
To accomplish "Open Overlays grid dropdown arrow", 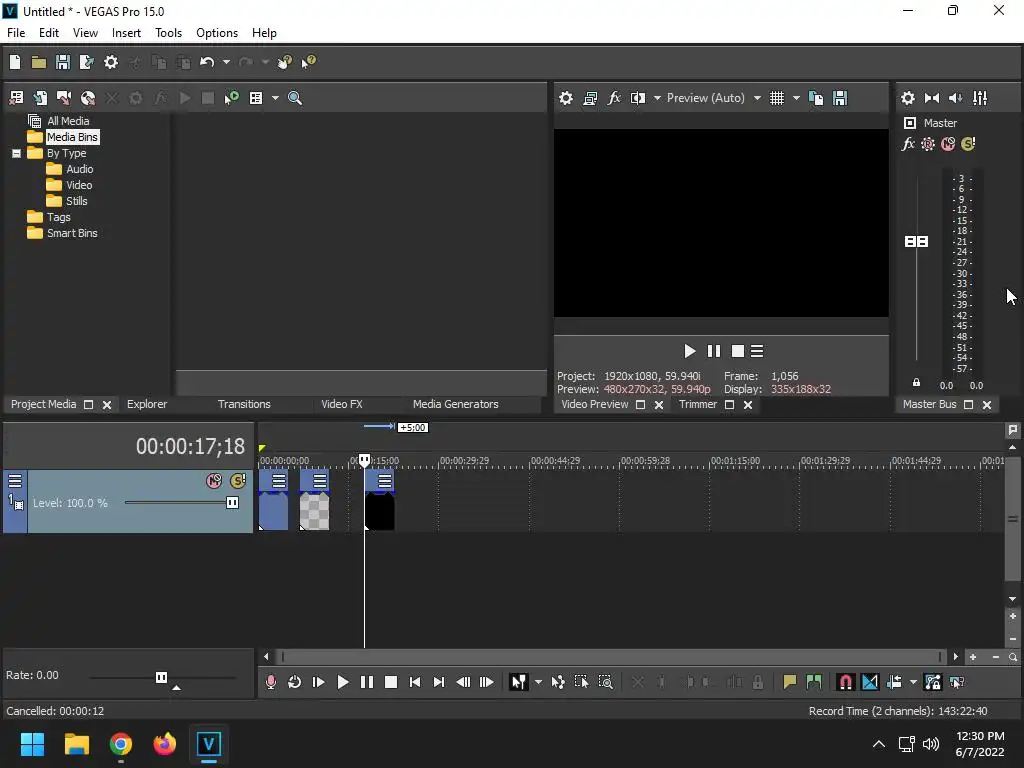I will 796,98.
